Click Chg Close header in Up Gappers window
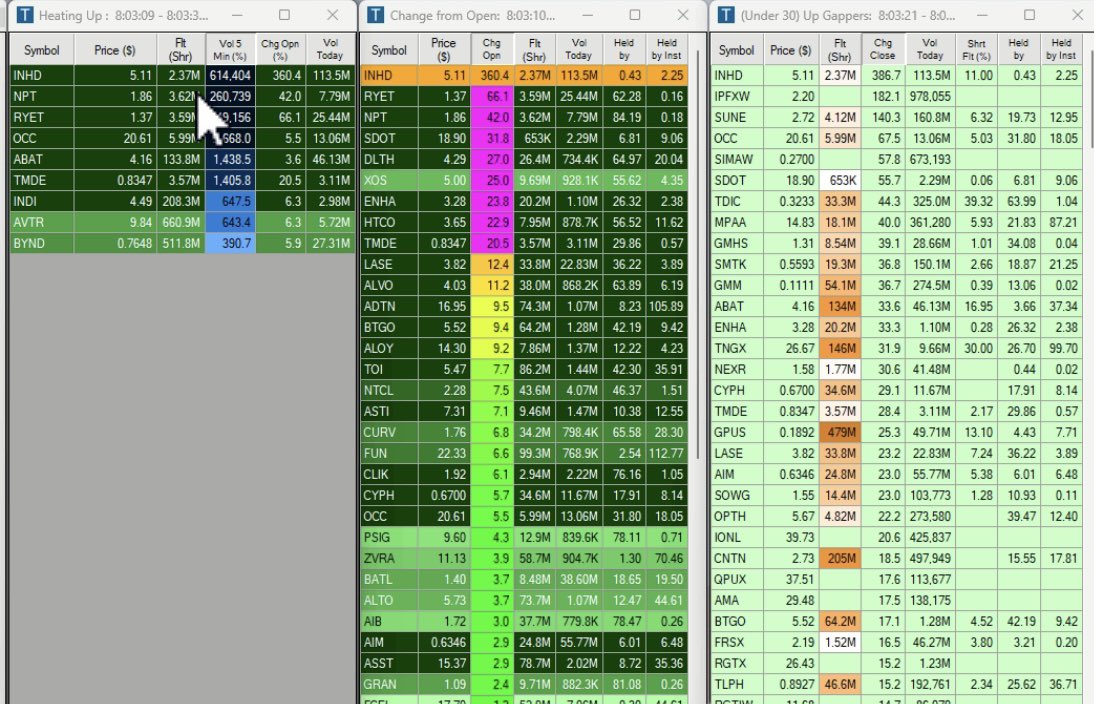Viewport: 1094px width, 704px height. pyautogui.click(x=882, y=50)
